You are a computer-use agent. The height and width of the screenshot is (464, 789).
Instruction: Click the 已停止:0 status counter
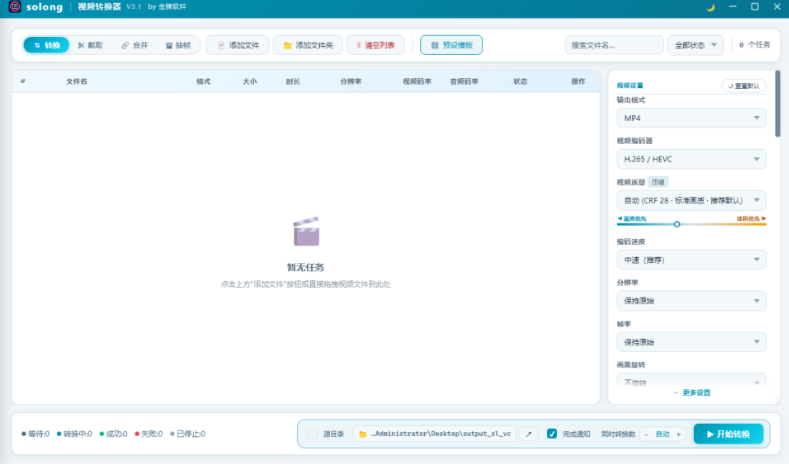pyautogui.click(x=188, y=434)
